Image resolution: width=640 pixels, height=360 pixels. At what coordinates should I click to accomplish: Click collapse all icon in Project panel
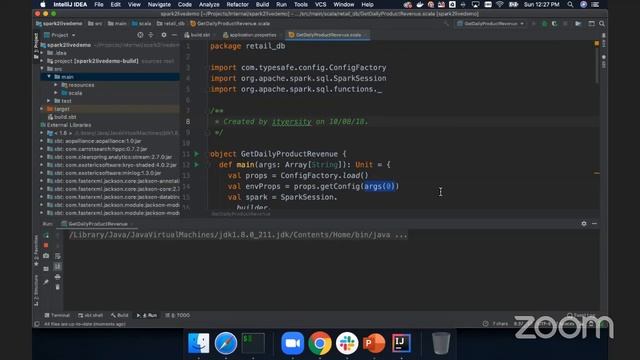click(x=151, y=35)
